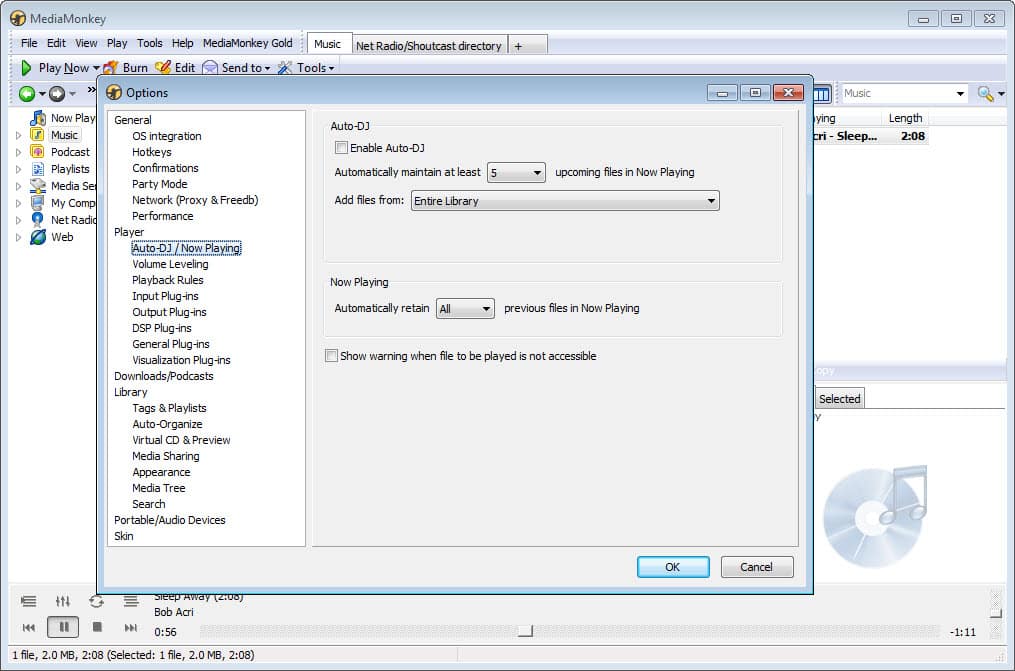The height and width of the screenshot is (671, 1015).
Task: Click the leftmost list icon in player bar
Action: point(28,601)
